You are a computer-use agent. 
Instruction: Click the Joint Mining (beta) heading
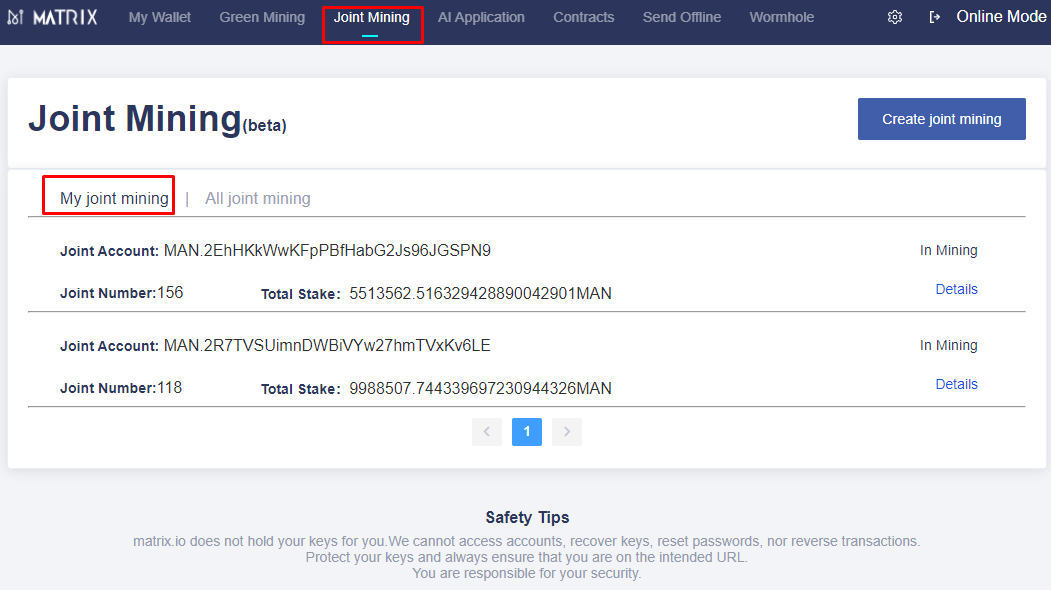pyautogui.click(x=158, y=119)
